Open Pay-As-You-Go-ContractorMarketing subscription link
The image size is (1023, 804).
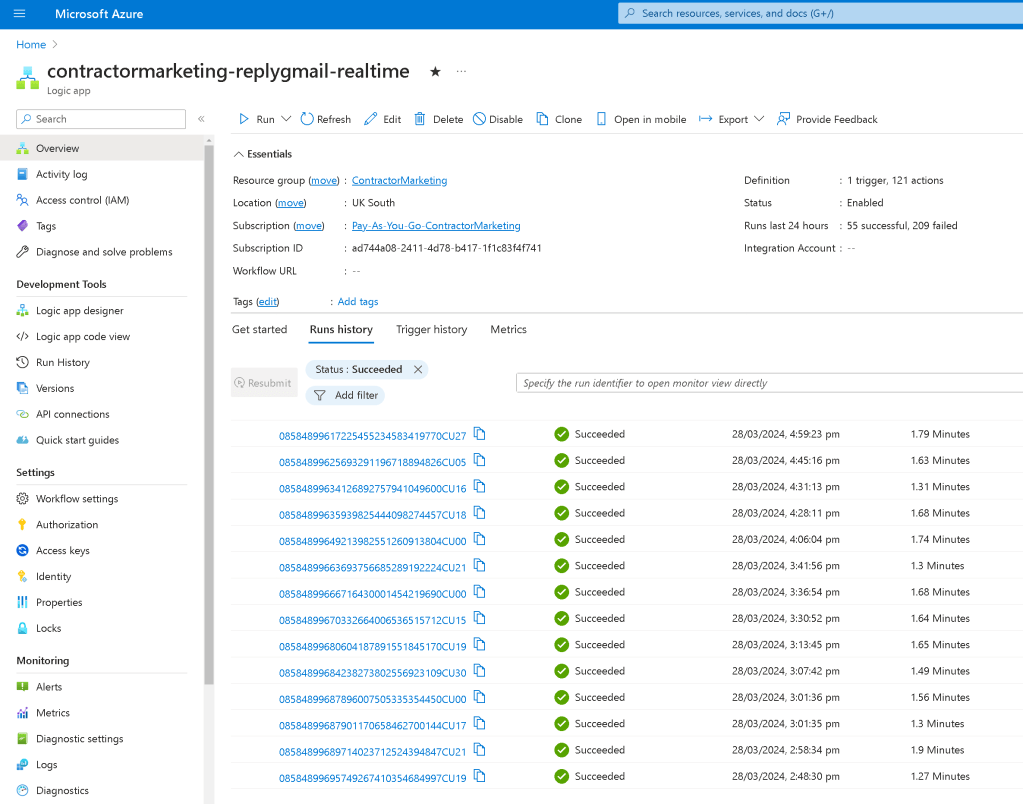pos(436,225)
